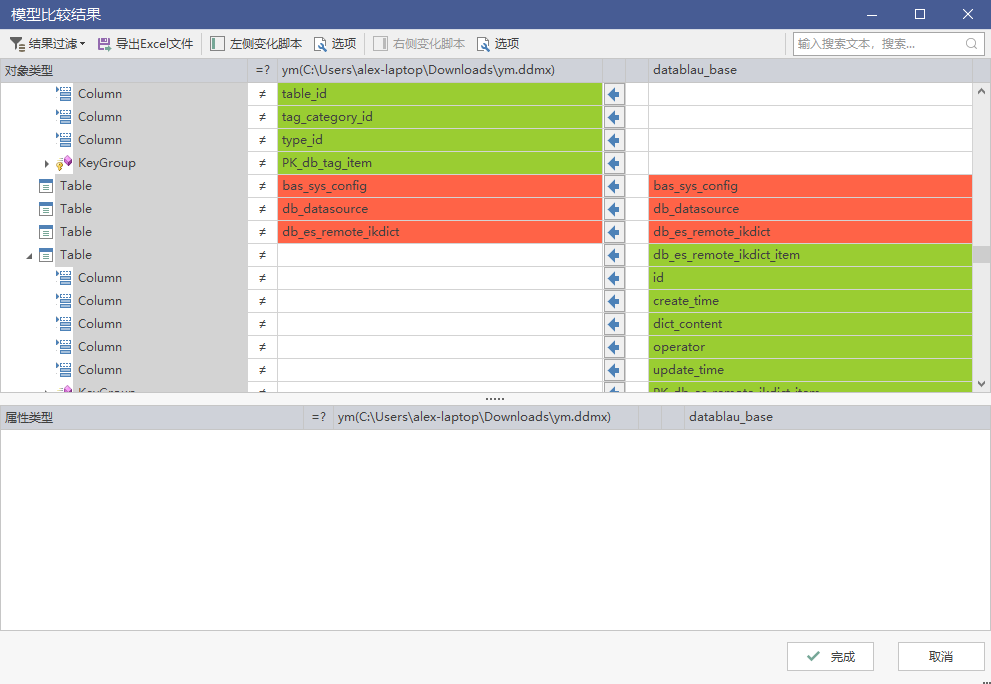Select the green tag_category_id cell
Image resolution: width=991 pixels, height=684 pixels.
coord(440,117)
